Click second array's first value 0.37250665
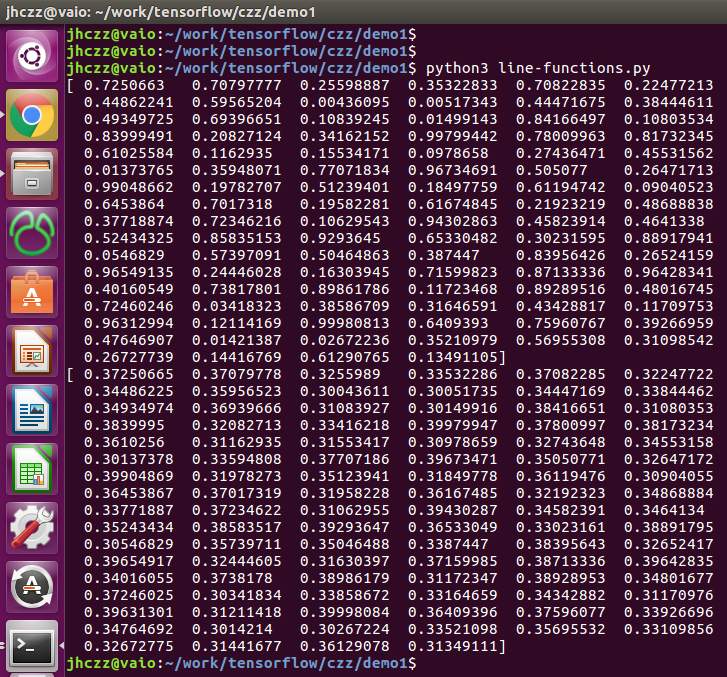The image size is (727, 677). click(x=129, y=374)
